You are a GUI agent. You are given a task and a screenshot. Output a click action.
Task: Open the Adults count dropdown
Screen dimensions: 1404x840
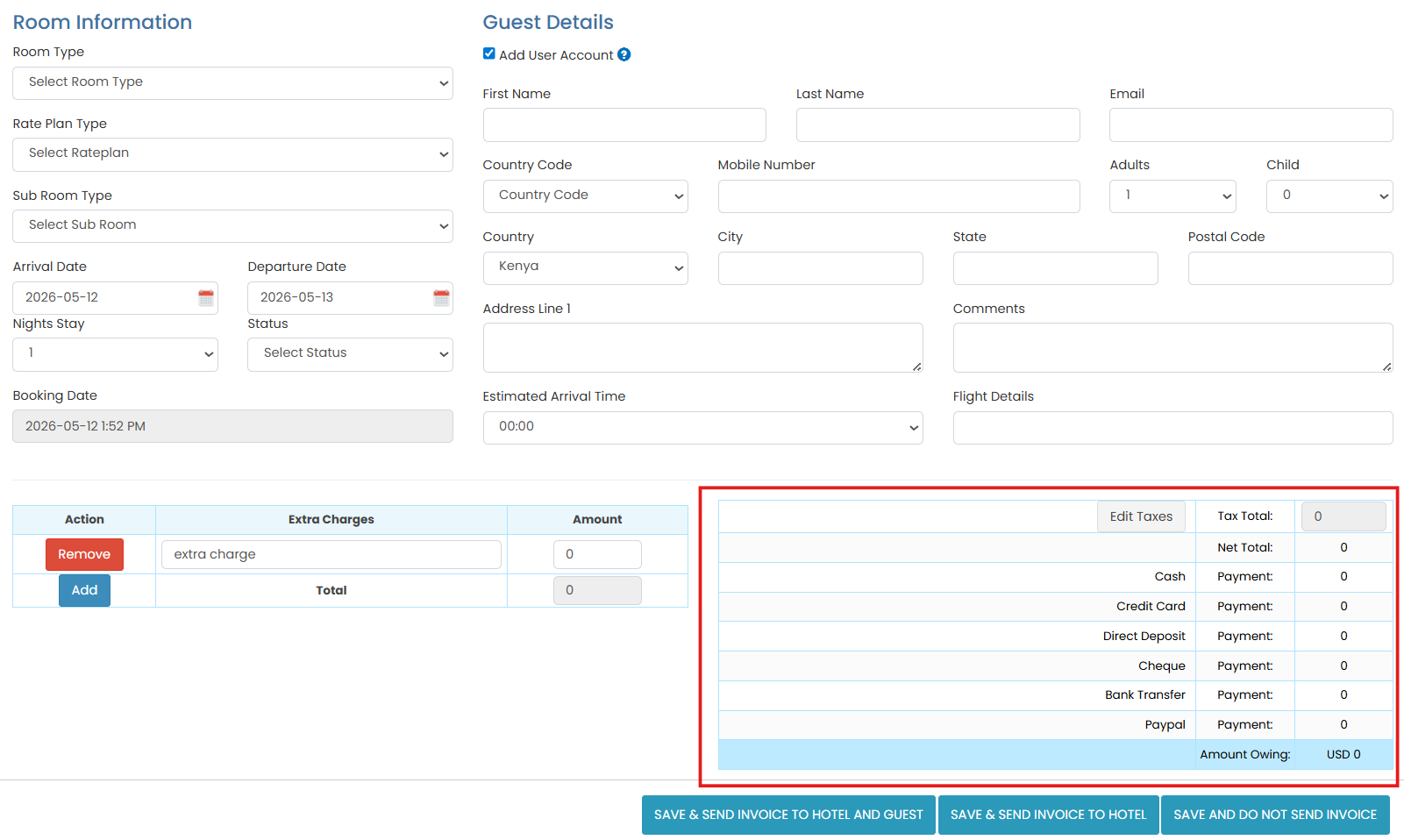click(1172, 196)
